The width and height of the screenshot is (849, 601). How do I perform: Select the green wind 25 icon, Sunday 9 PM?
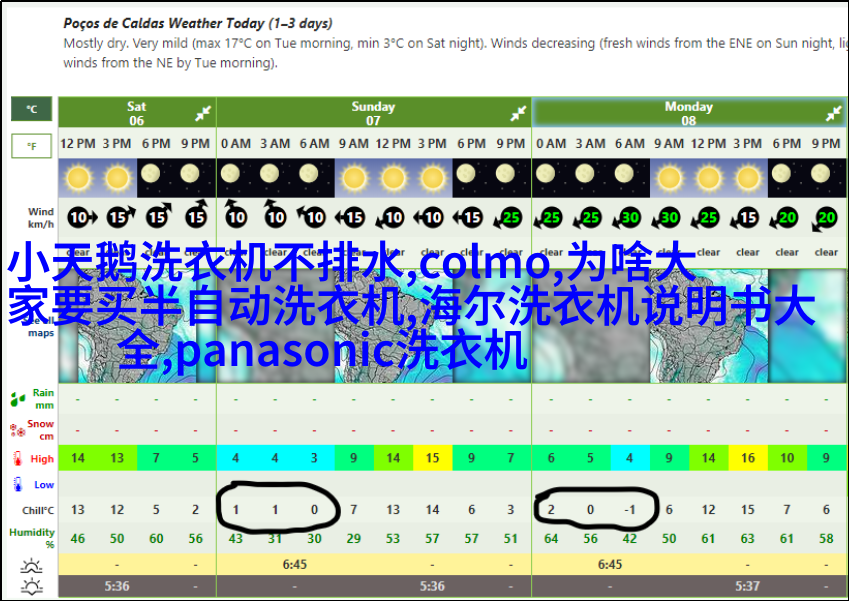tap(507, 218)
